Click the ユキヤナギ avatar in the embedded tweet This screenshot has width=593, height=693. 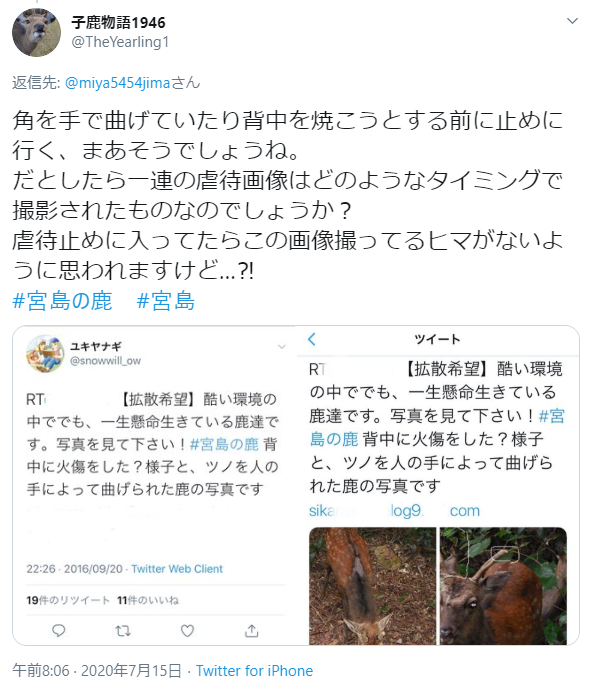[45, 354]
